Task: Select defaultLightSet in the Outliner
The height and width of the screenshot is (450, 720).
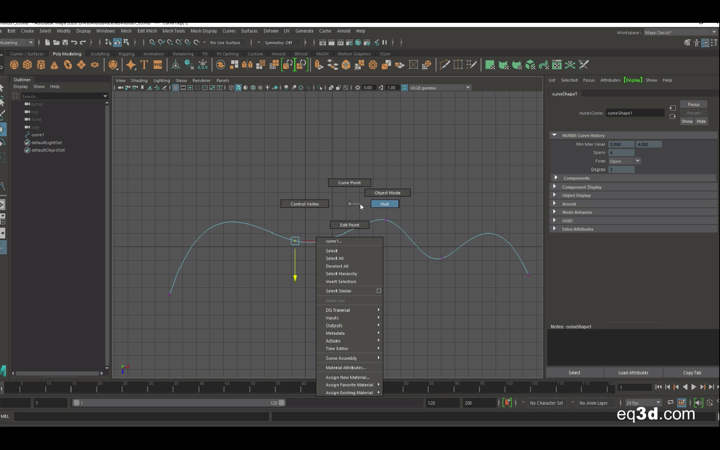Action: pos(46,143)
